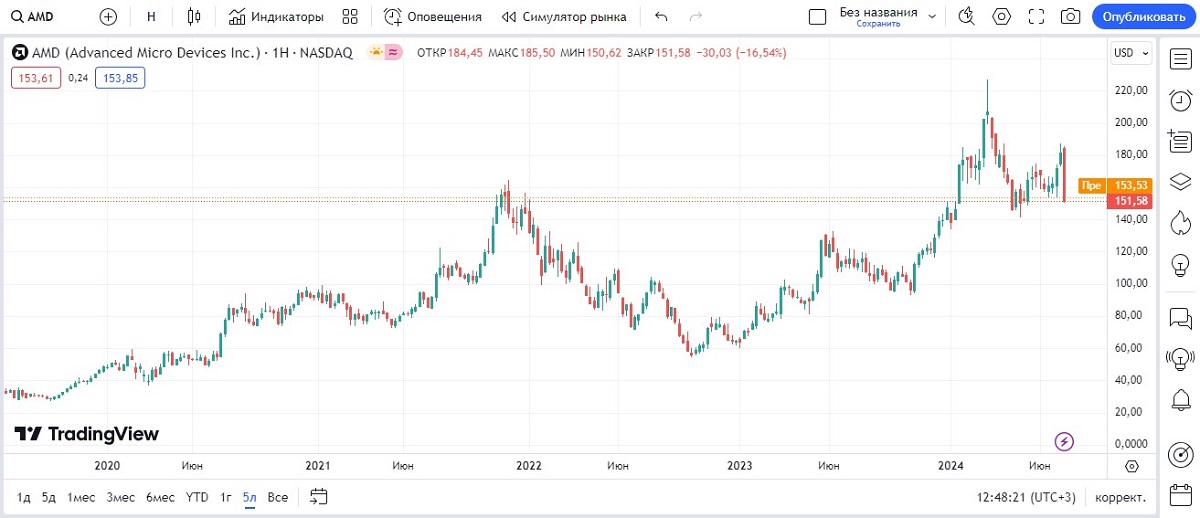The width and height of the screenshot is (1200, 518).
Task: Click the purple lightning flash icon on chart
Action: [1065, 441]
